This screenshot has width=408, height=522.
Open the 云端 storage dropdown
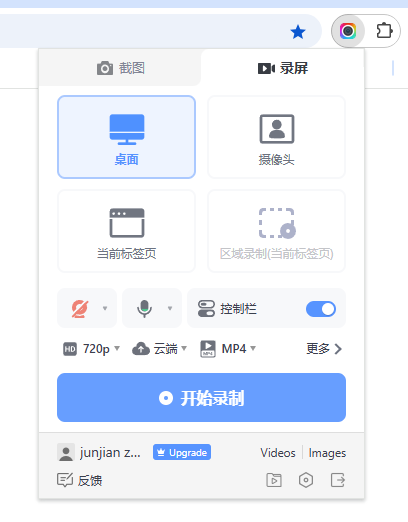point(159,349)
